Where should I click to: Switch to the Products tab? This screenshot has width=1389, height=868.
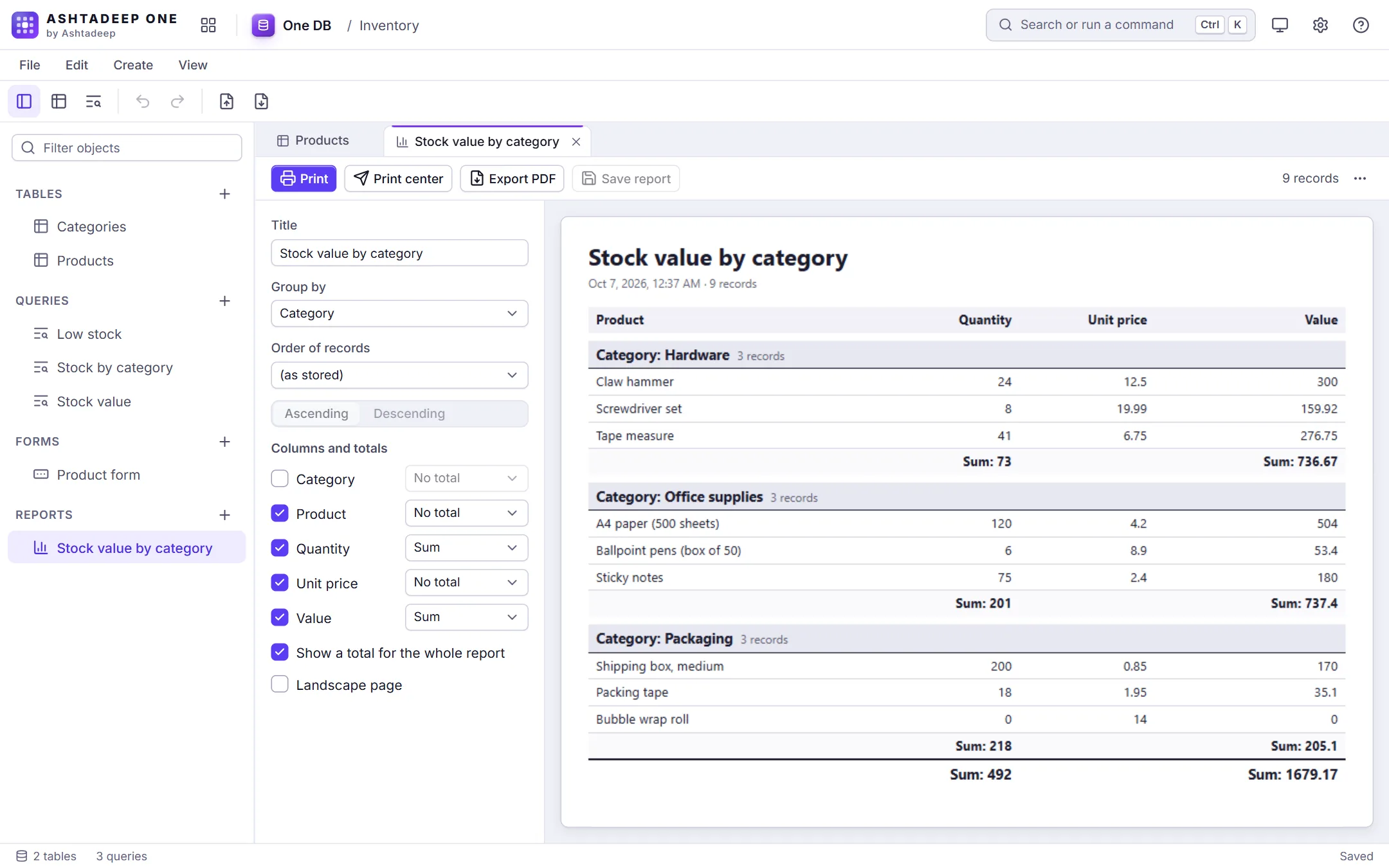click(313, 141)
